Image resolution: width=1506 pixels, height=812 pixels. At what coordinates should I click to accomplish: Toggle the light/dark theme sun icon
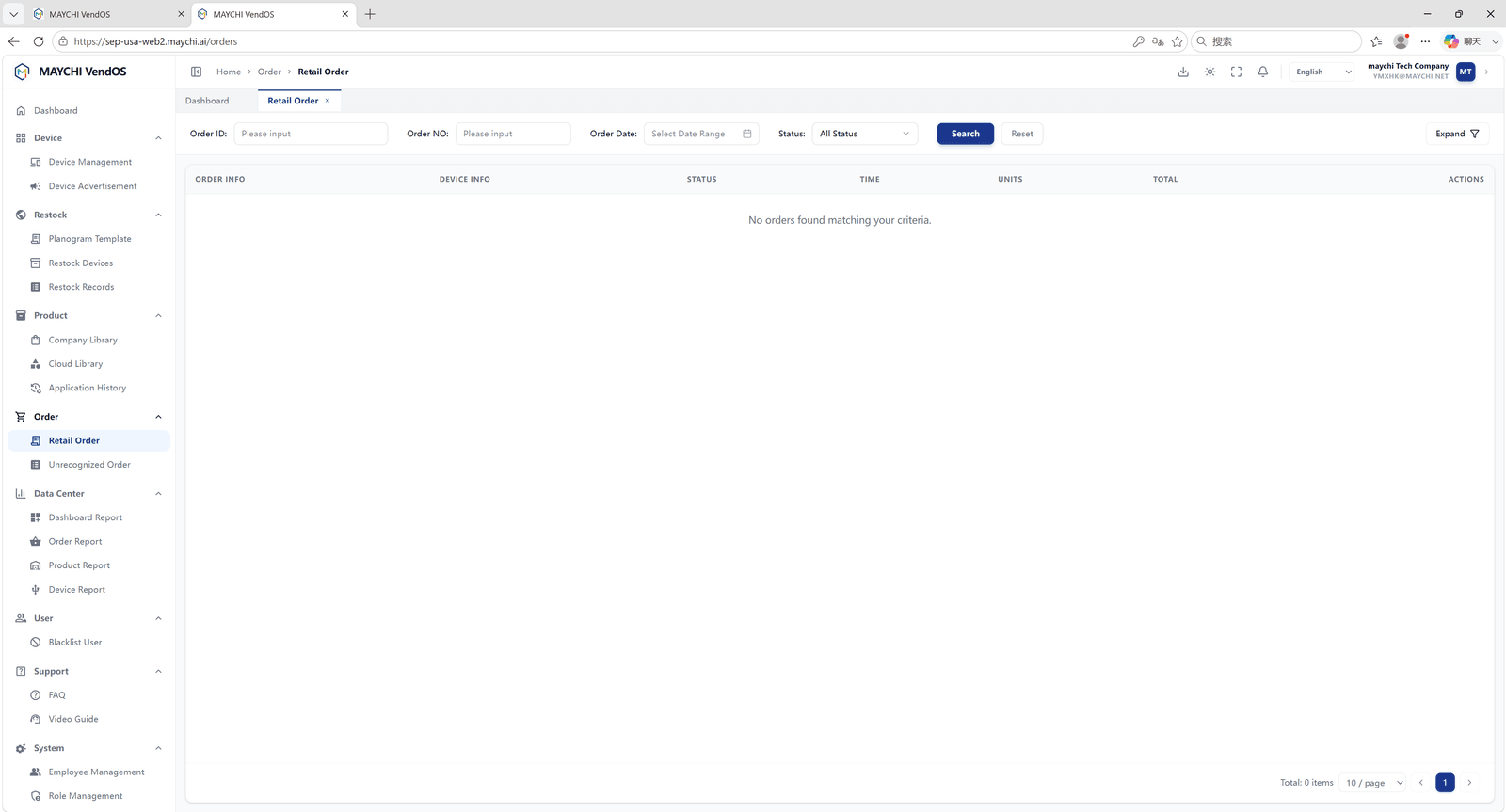point(1210,72)
